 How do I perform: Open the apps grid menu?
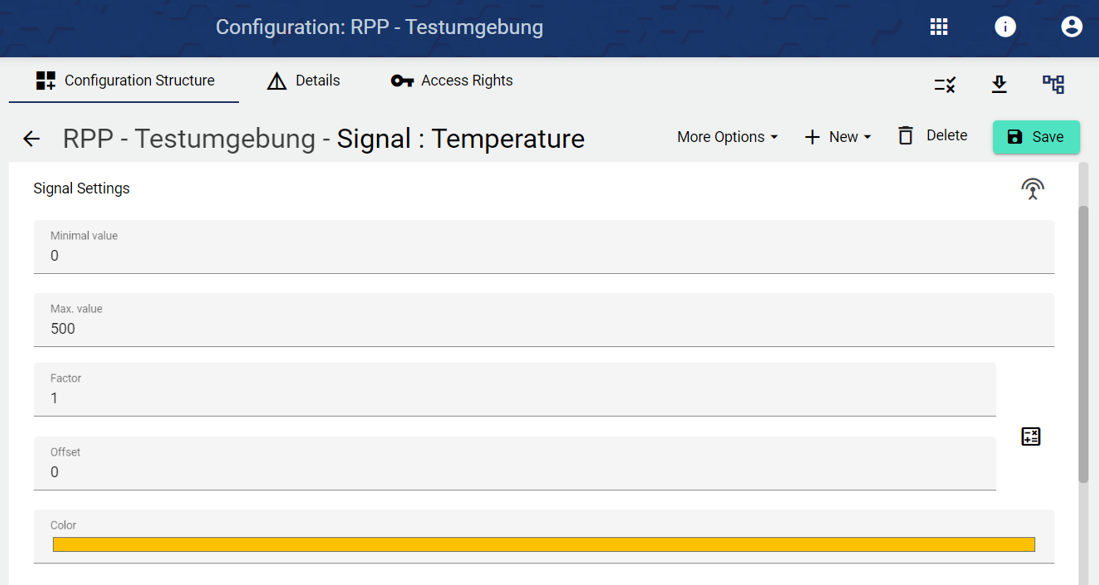[x=938, y=27]
